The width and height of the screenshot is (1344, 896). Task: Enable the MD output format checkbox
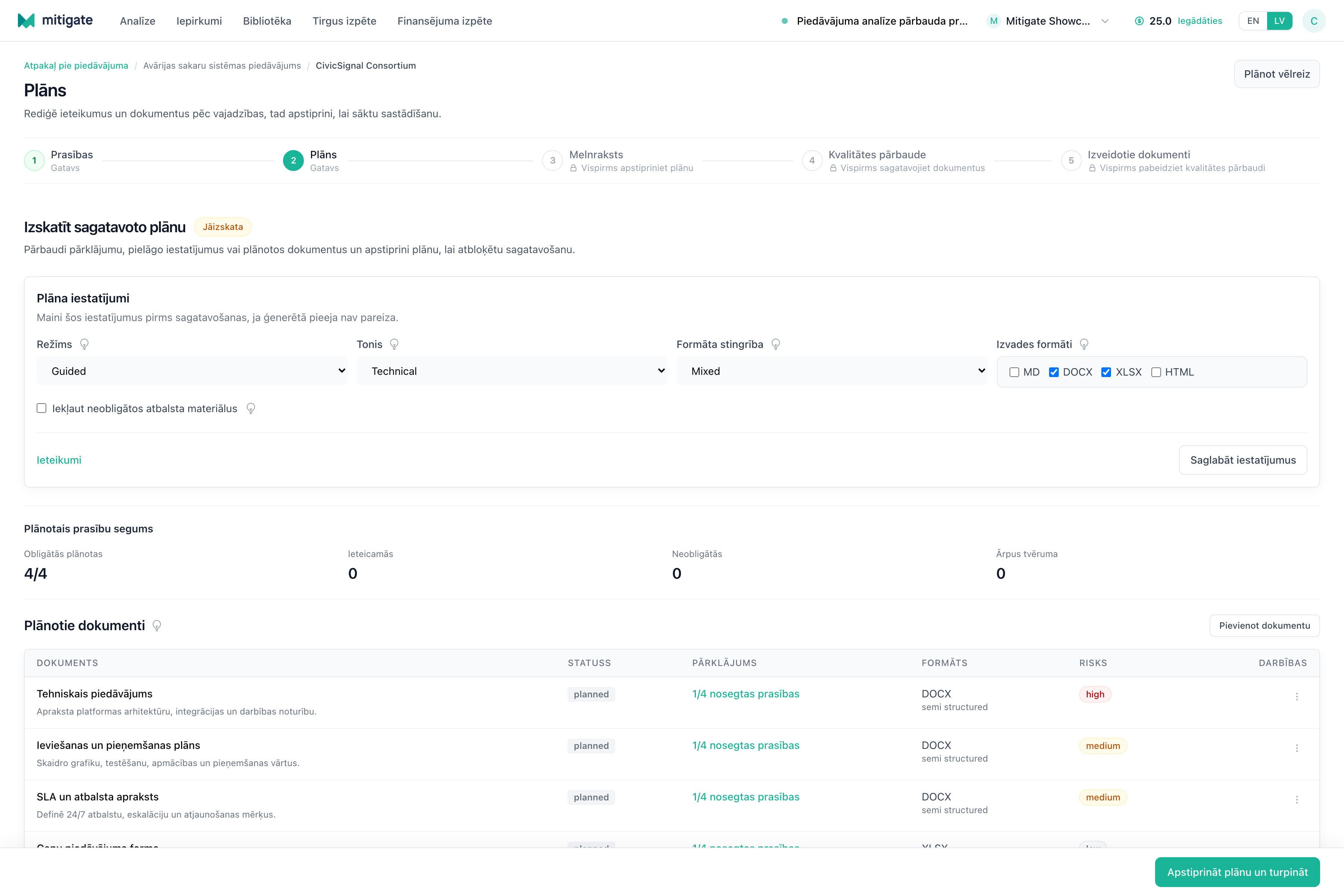[1014, 372]
